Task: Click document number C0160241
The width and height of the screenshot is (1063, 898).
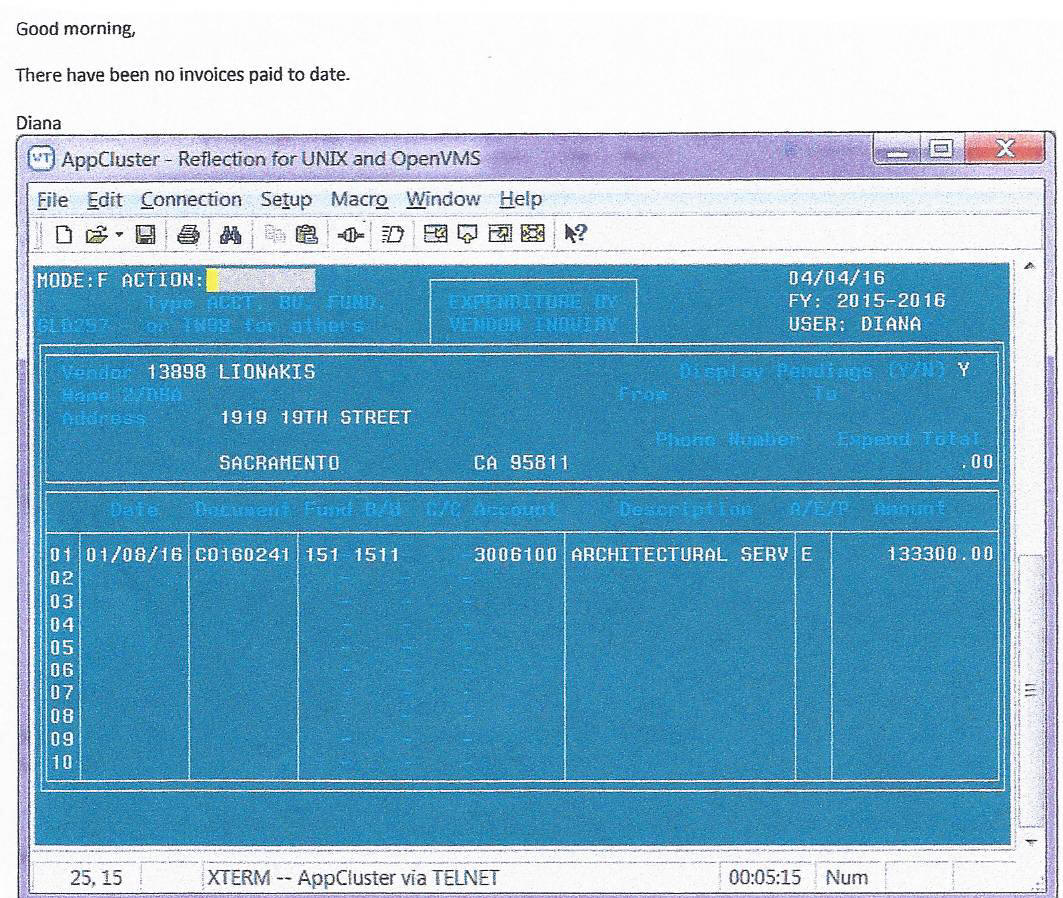Action: point(243,554)
